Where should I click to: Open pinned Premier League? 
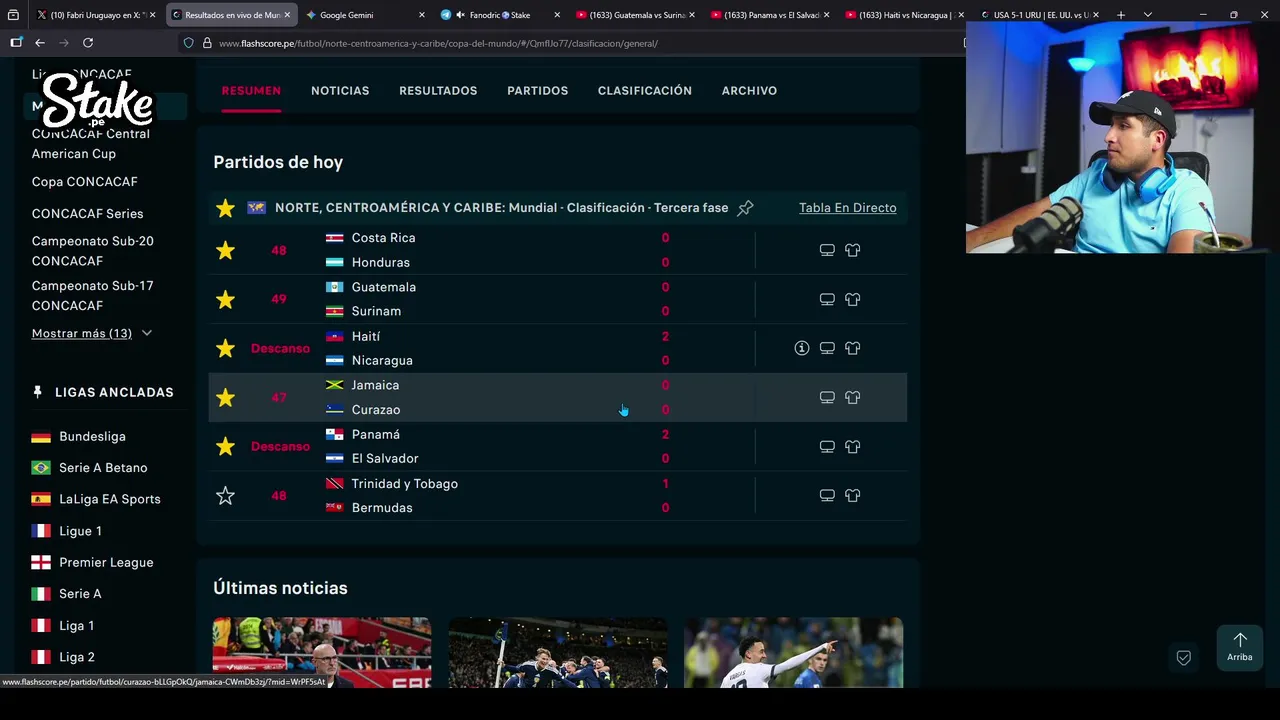106,563
